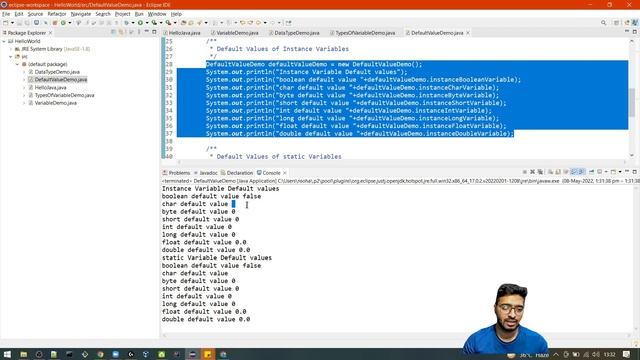Click the Clear Console icon

550,172
